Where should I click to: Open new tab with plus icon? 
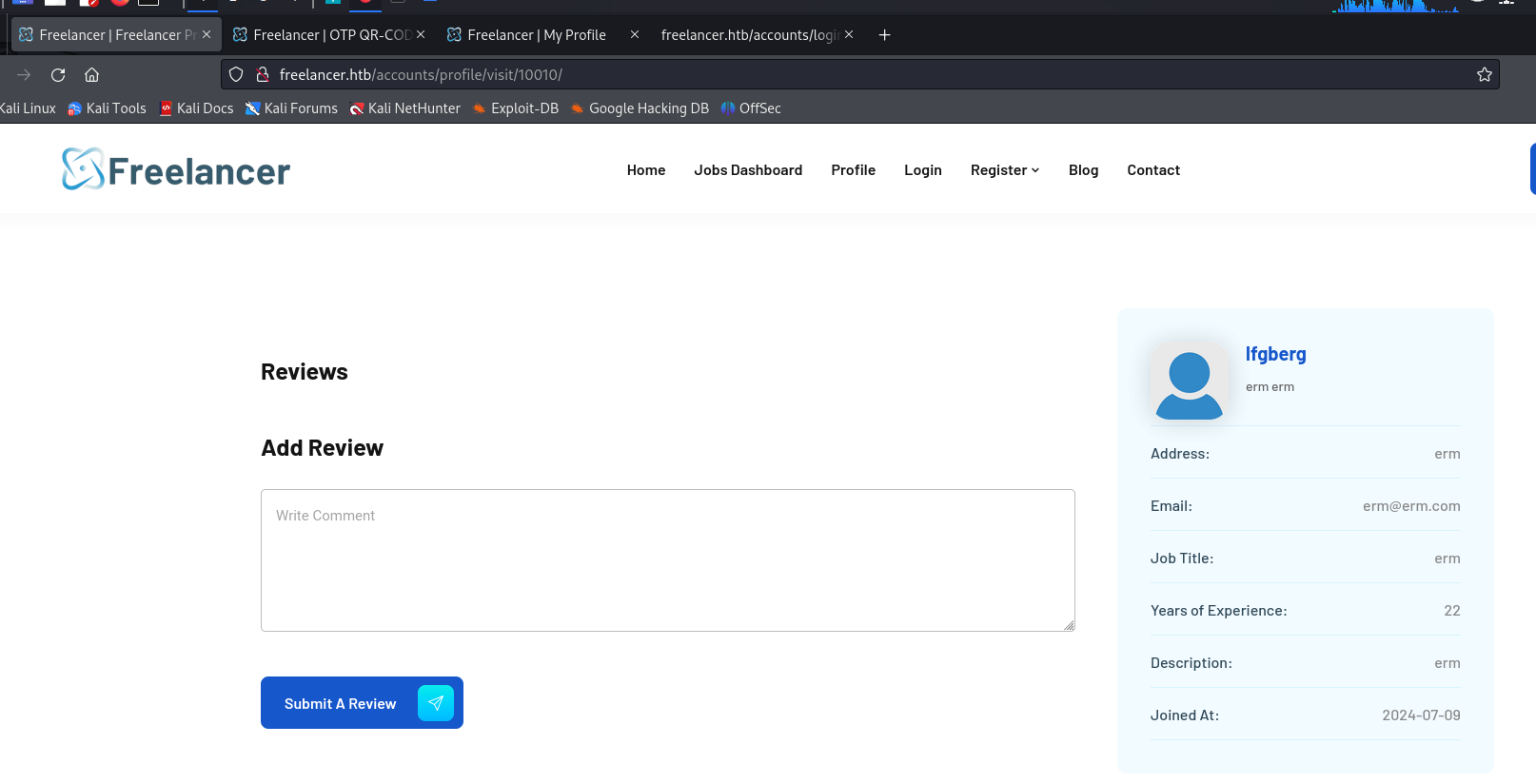point(884,35)
